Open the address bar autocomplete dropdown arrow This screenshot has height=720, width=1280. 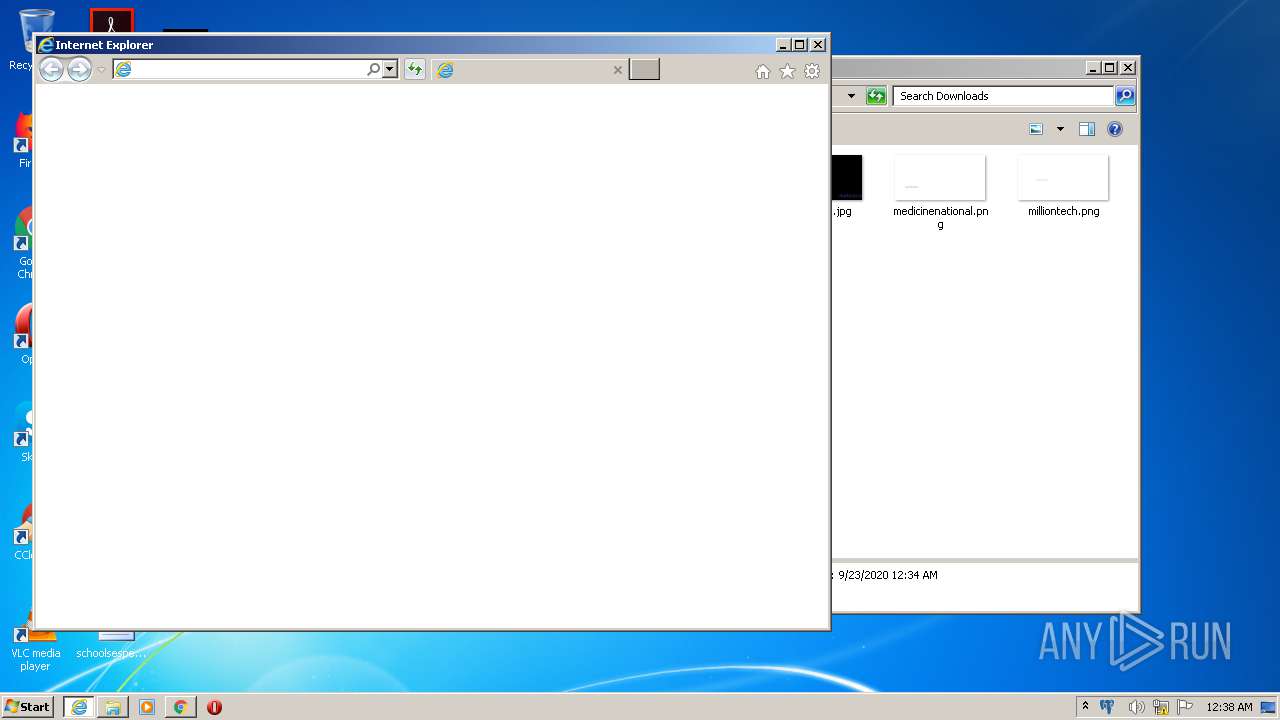click(390, 69)
